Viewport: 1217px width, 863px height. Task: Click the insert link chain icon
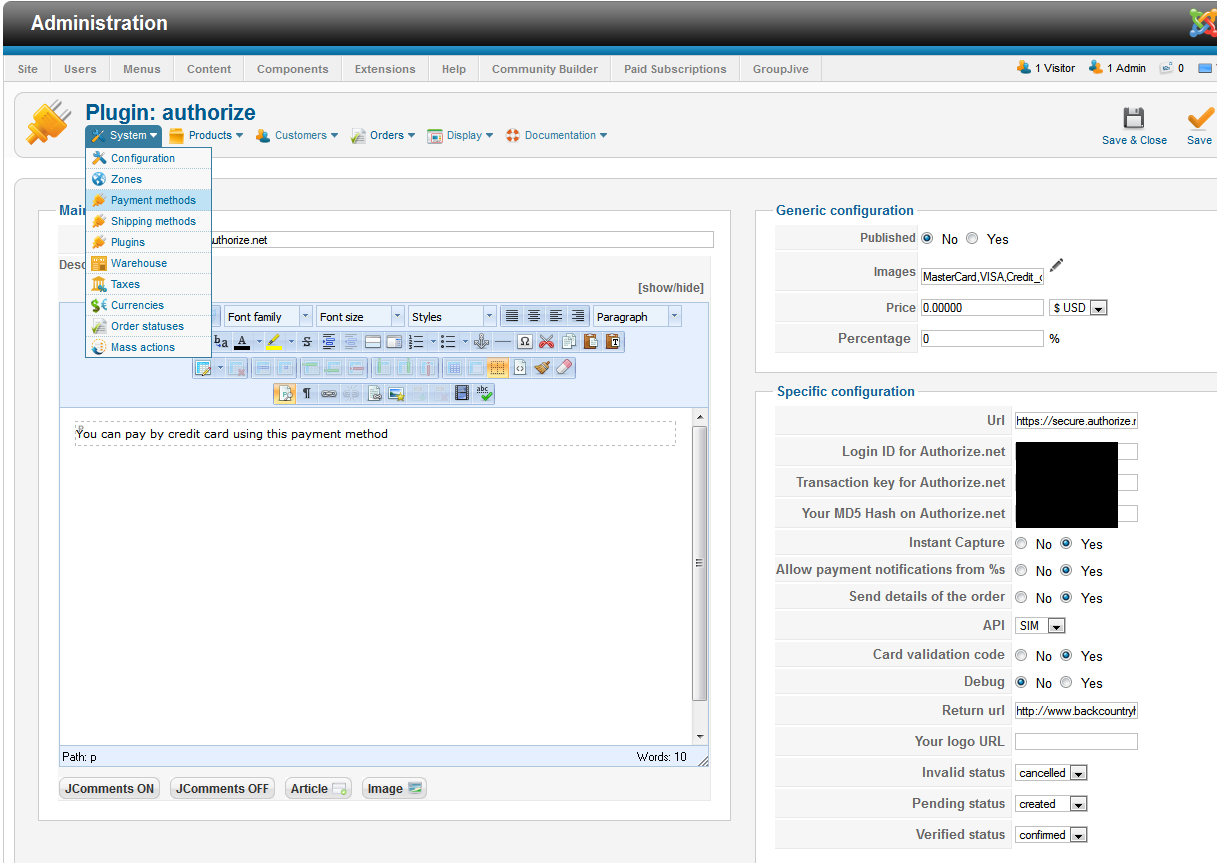pyautogui.click(x=328, y=394)
